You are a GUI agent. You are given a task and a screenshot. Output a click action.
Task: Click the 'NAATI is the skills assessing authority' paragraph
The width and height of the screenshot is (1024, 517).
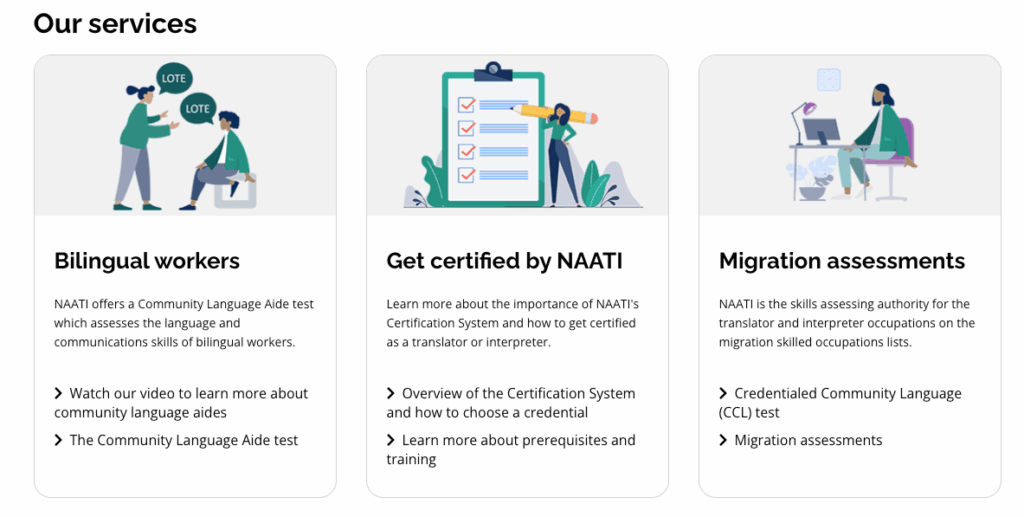coord(847,323)
